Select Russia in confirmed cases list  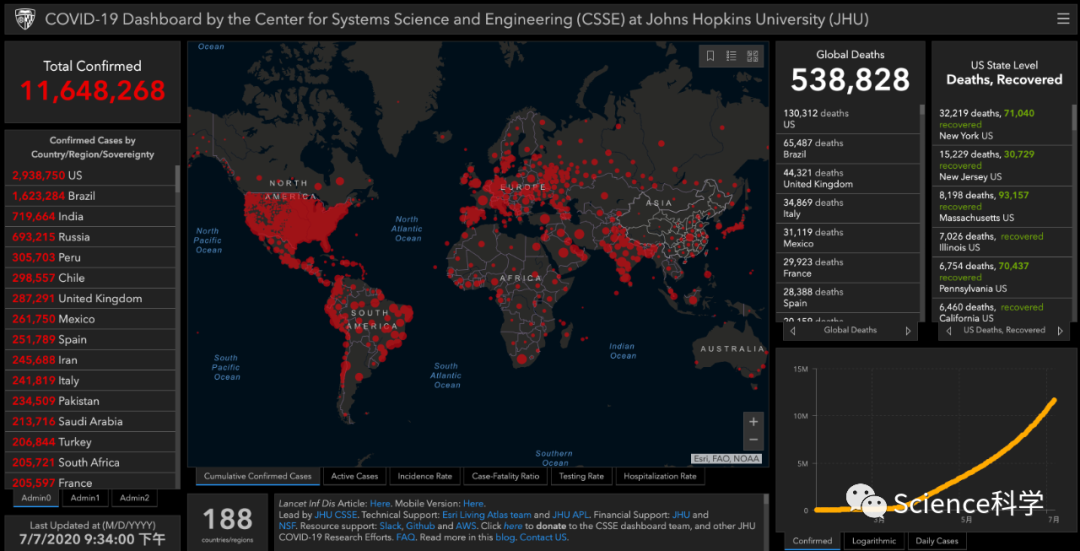coord(91,237)
